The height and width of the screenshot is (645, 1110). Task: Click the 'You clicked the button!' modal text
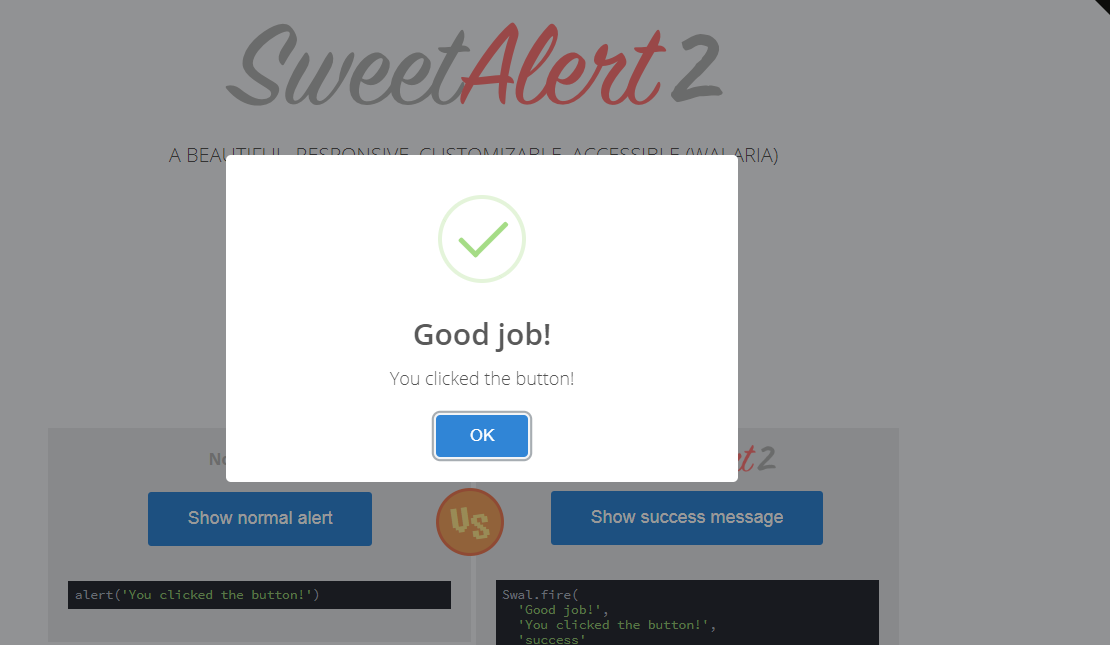[x=482, y=379]
